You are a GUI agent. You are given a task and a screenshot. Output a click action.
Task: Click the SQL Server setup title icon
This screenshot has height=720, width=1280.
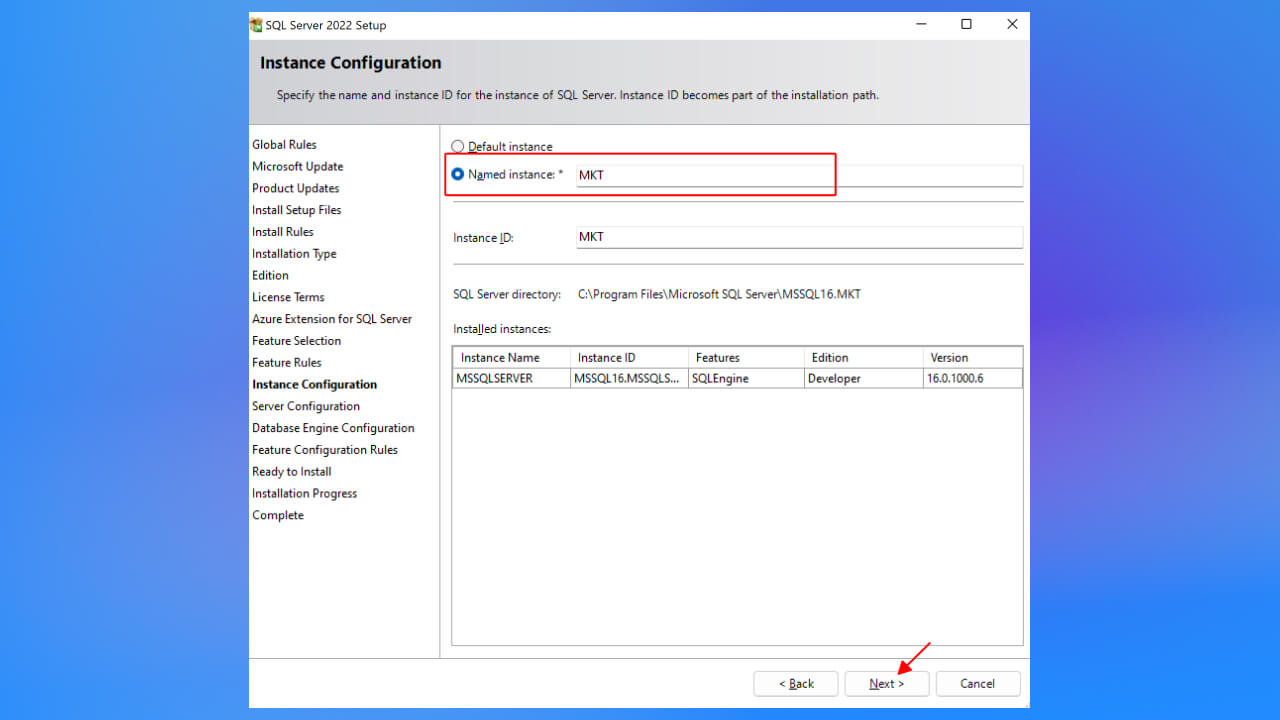256,25
